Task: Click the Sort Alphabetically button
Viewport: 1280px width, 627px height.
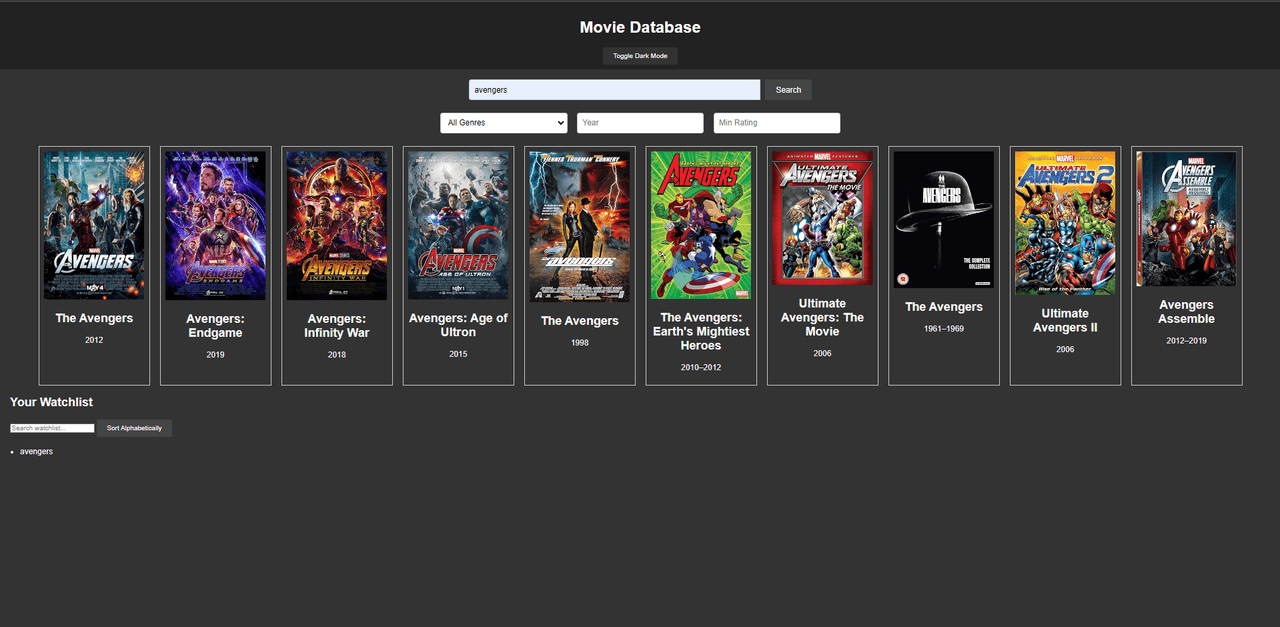Action: [x=134, y=428]
